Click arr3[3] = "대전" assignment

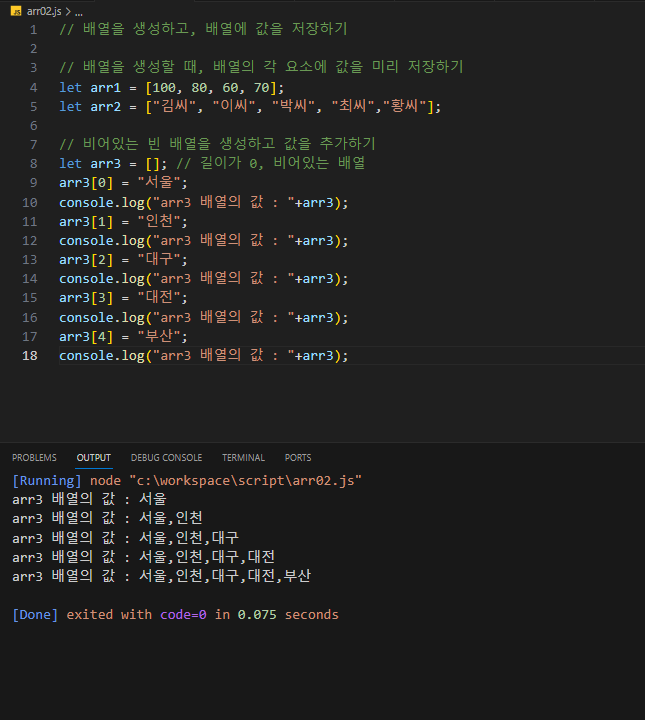tap(123, 298)
